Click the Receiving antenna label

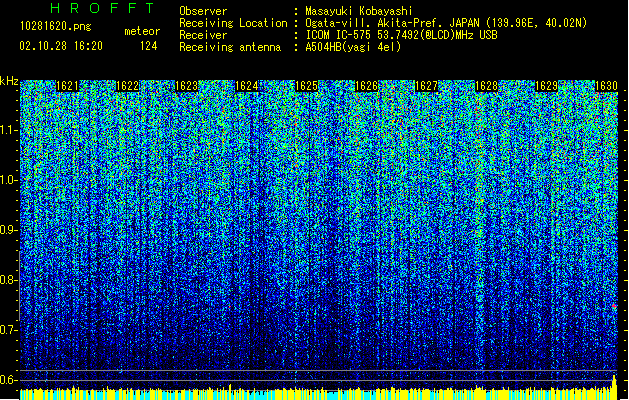click(x=230, y=47)
